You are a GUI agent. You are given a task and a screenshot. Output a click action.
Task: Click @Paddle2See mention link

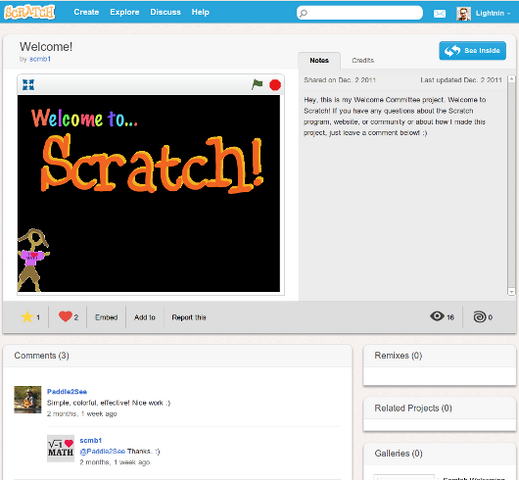(x=102, y=451)
